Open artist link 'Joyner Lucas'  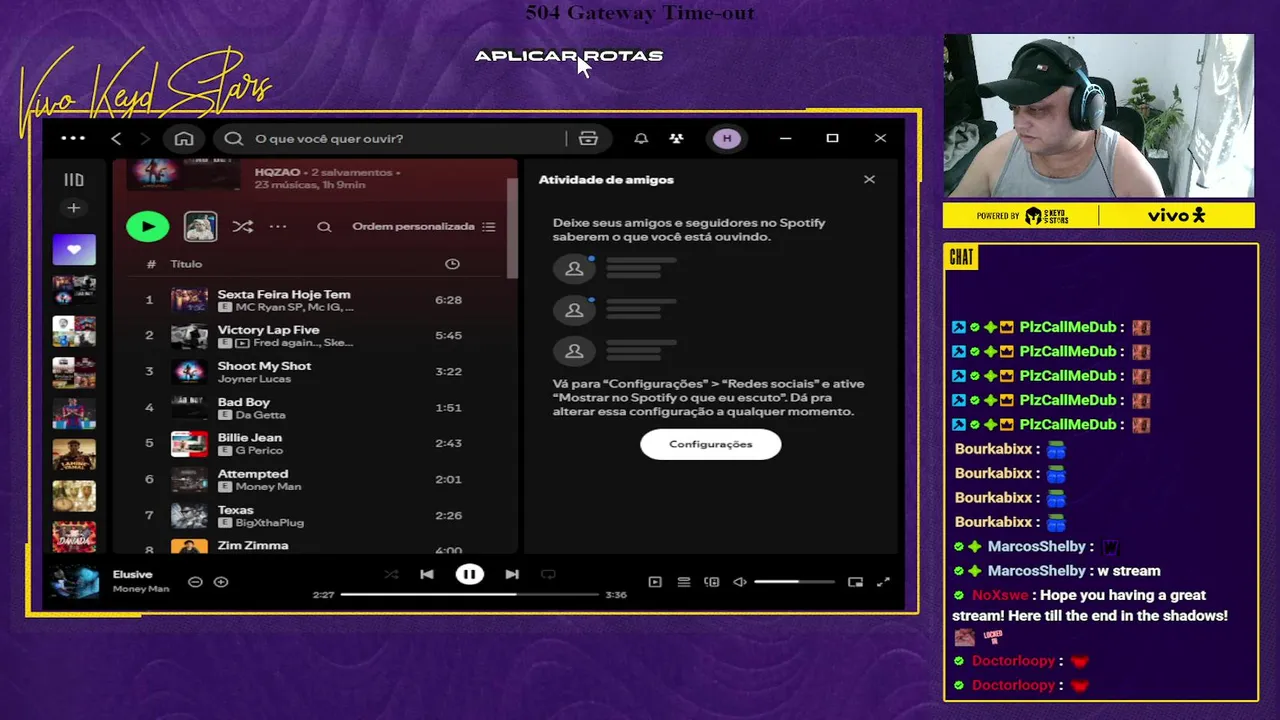(255, 379)
